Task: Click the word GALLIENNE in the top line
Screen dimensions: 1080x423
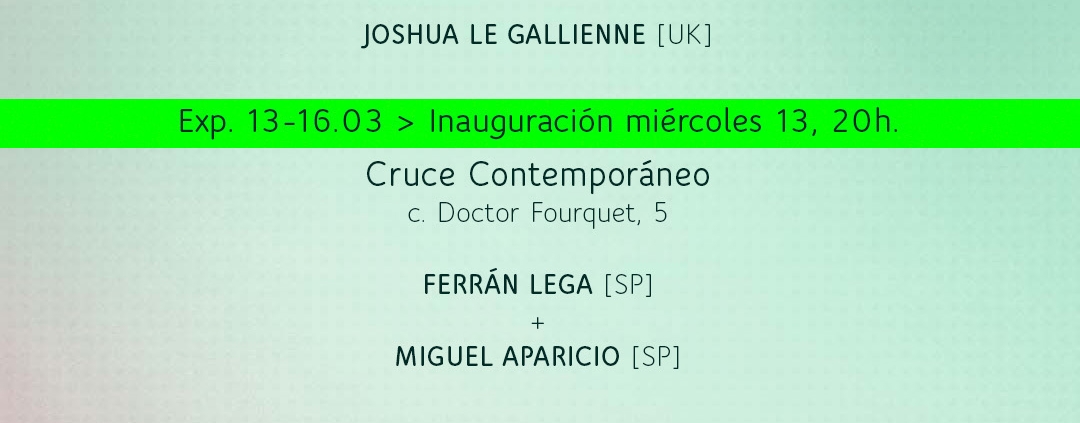Action: pos(577,35)
